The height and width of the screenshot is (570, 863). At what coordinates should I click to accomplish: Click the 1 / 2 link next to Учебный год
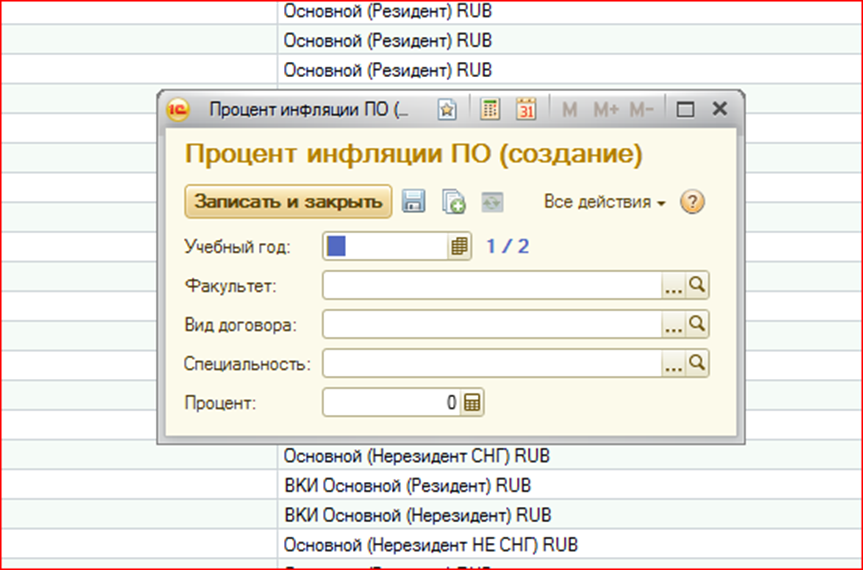[x=507, y=247]
